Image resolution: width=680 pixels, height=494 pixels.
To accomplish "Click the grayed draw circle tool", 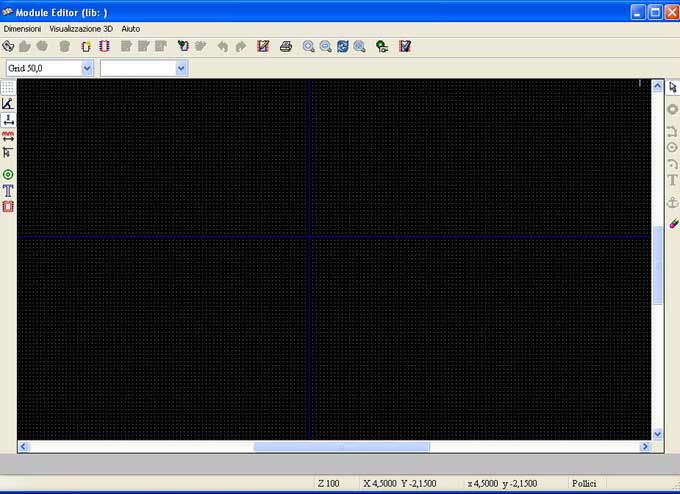I will pyautogui.click(x=672, y=147).
